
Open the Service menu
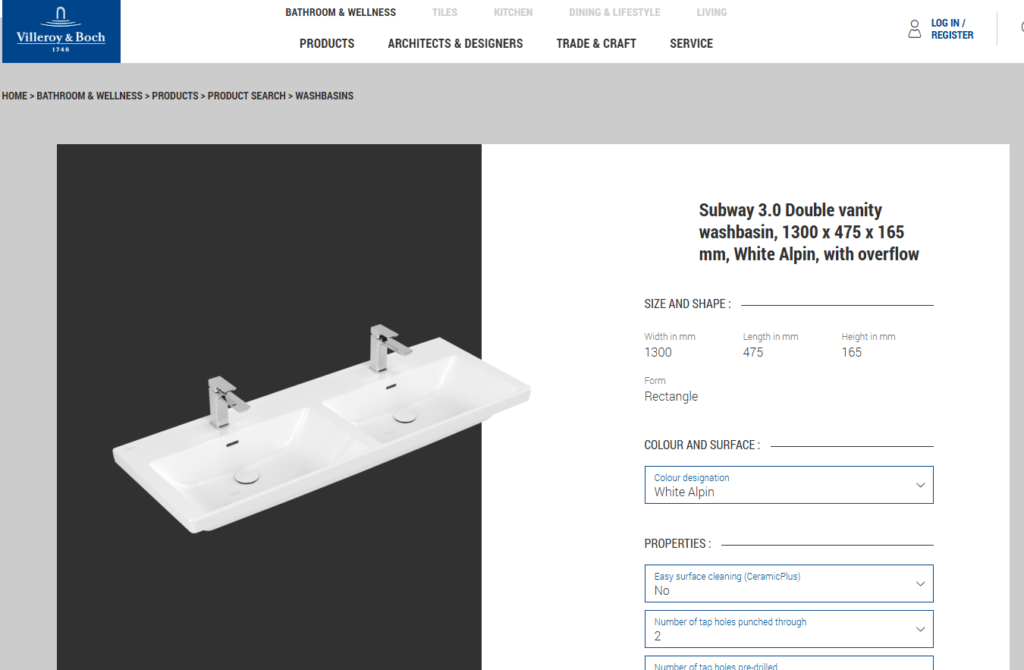(x=691, y=44)
